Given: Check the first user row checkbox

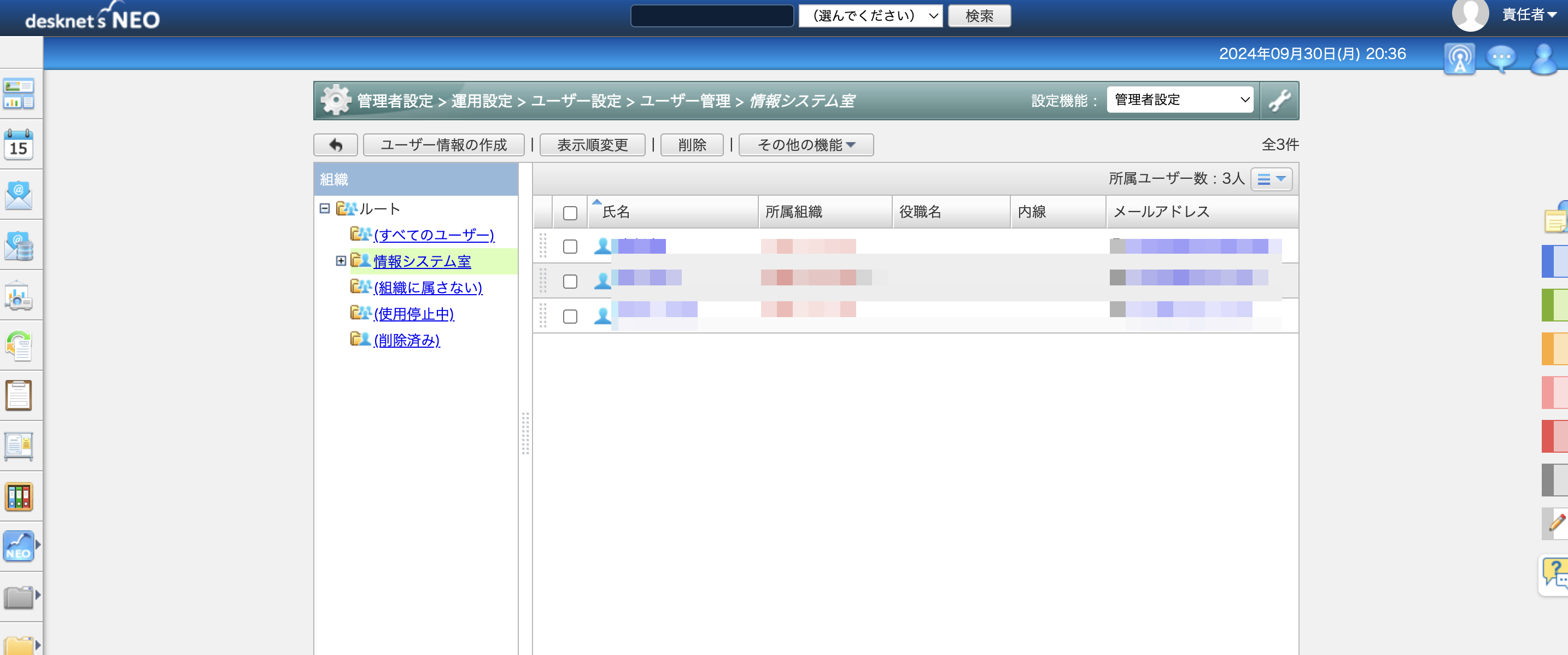Looking at the screenshot, I should (570, 247).
